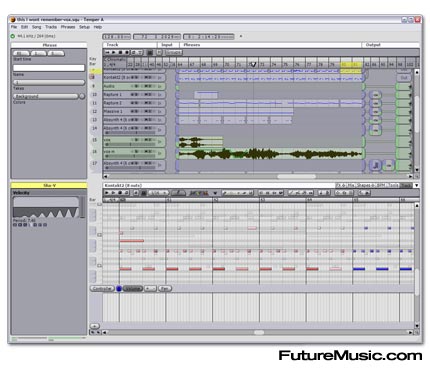This screenshot has height=375, width=430.
Task: Click the green status indicator near 44.1 kHz
Action: (13, 36)
